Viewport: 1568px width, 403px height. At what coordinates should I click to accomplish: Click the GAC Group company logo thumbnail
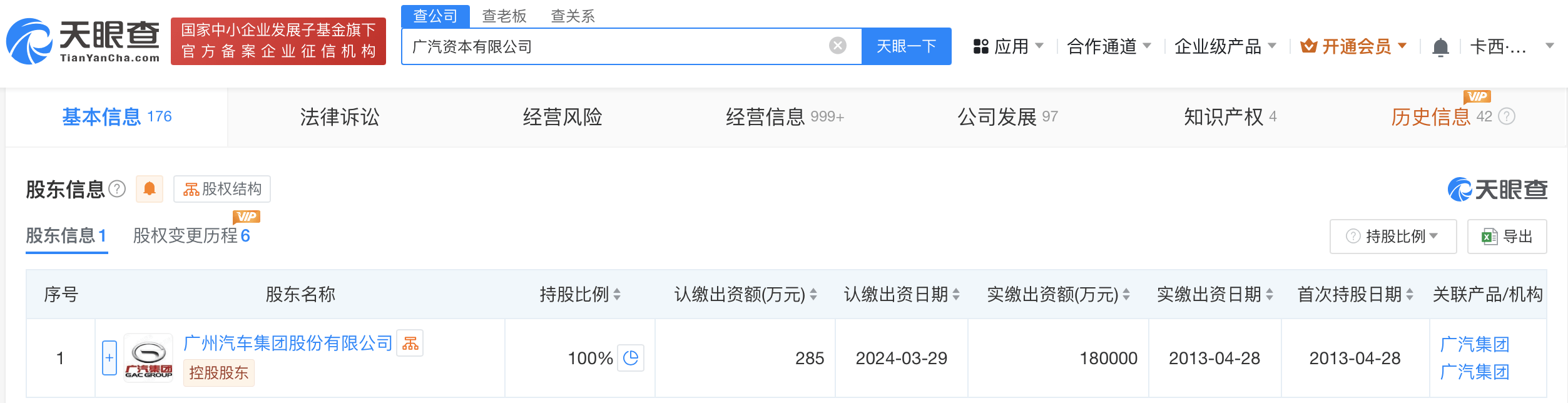tap(148, 358)
